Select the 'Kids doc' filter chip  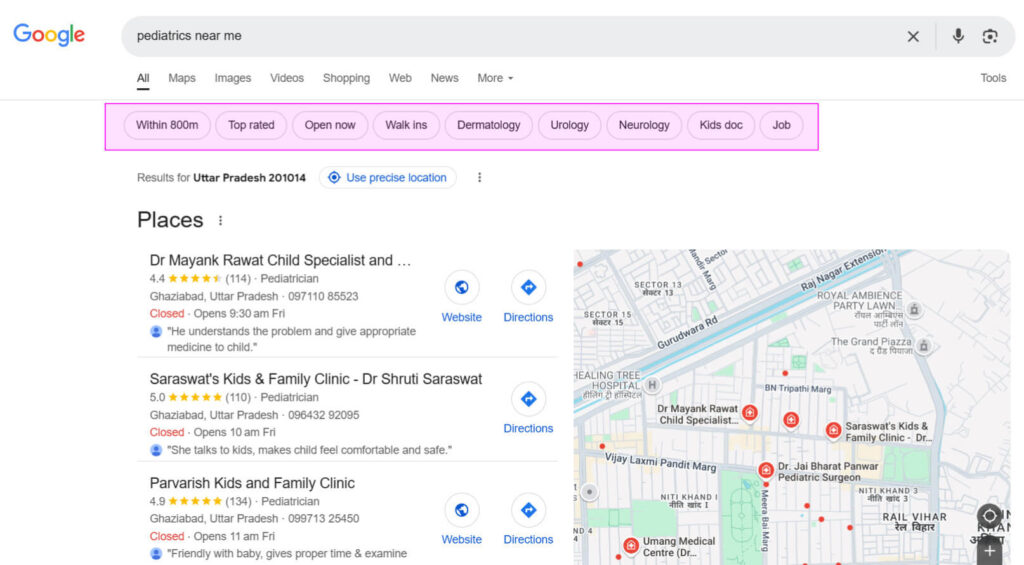point(721,125)
